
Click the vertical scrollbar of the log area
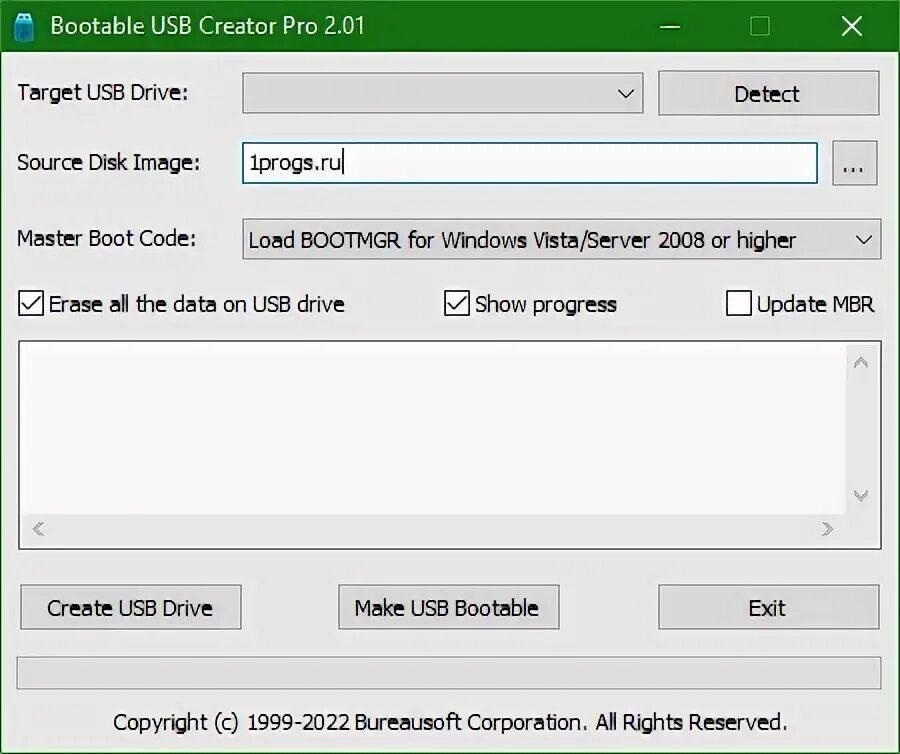click(861, 430)
